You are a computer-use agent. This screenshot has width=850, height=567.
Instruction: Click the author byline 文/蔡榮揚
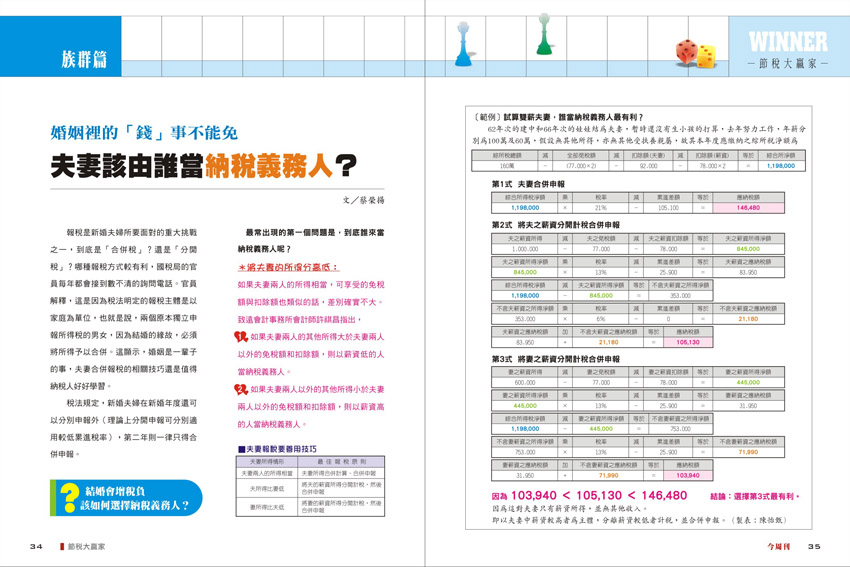(x=363, y=200)
